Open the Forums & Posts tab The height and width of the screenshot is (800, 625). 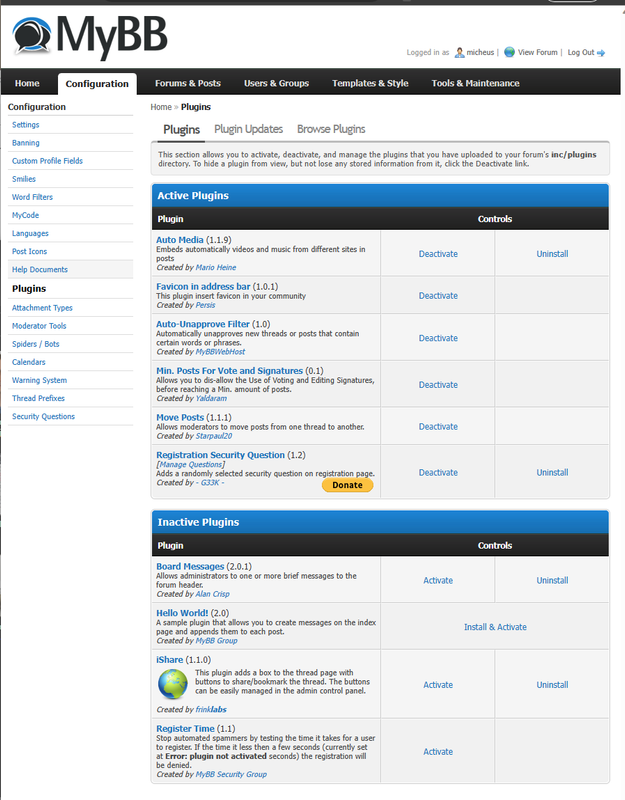(188, 83)
